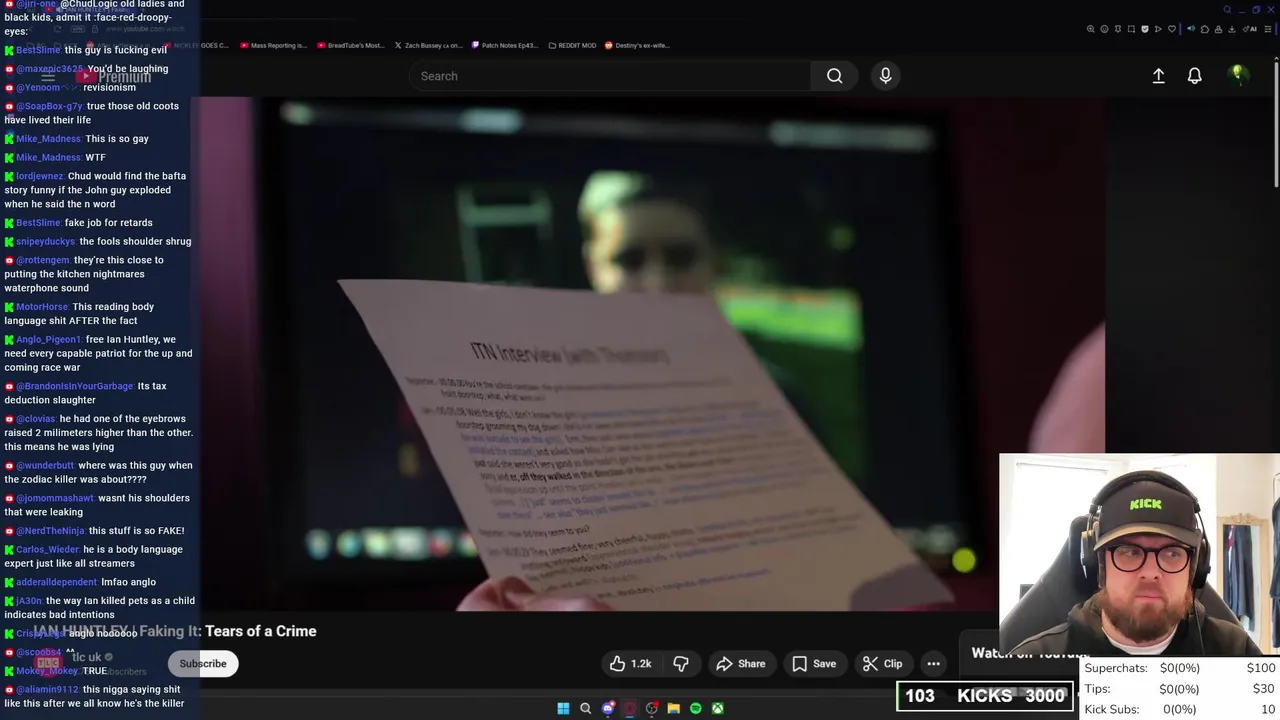The height and width of the screenshot is (720, 1280).
Task: Open File Explorer from the taskbar
Action: pyautogui.click(x=674, y=708)
